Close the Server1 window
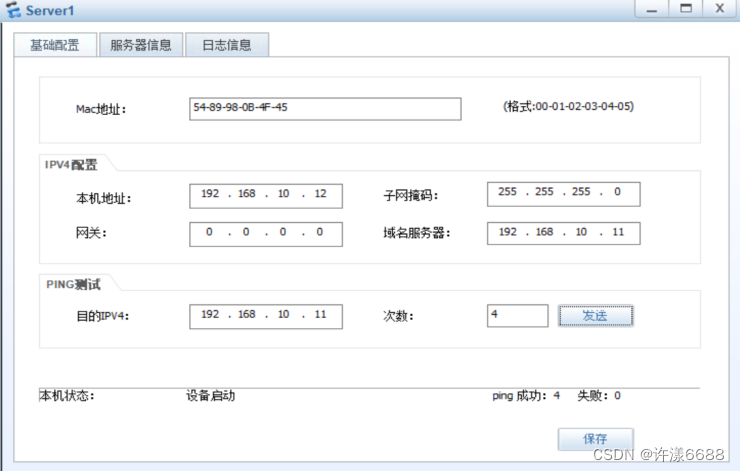 [720, 9]
